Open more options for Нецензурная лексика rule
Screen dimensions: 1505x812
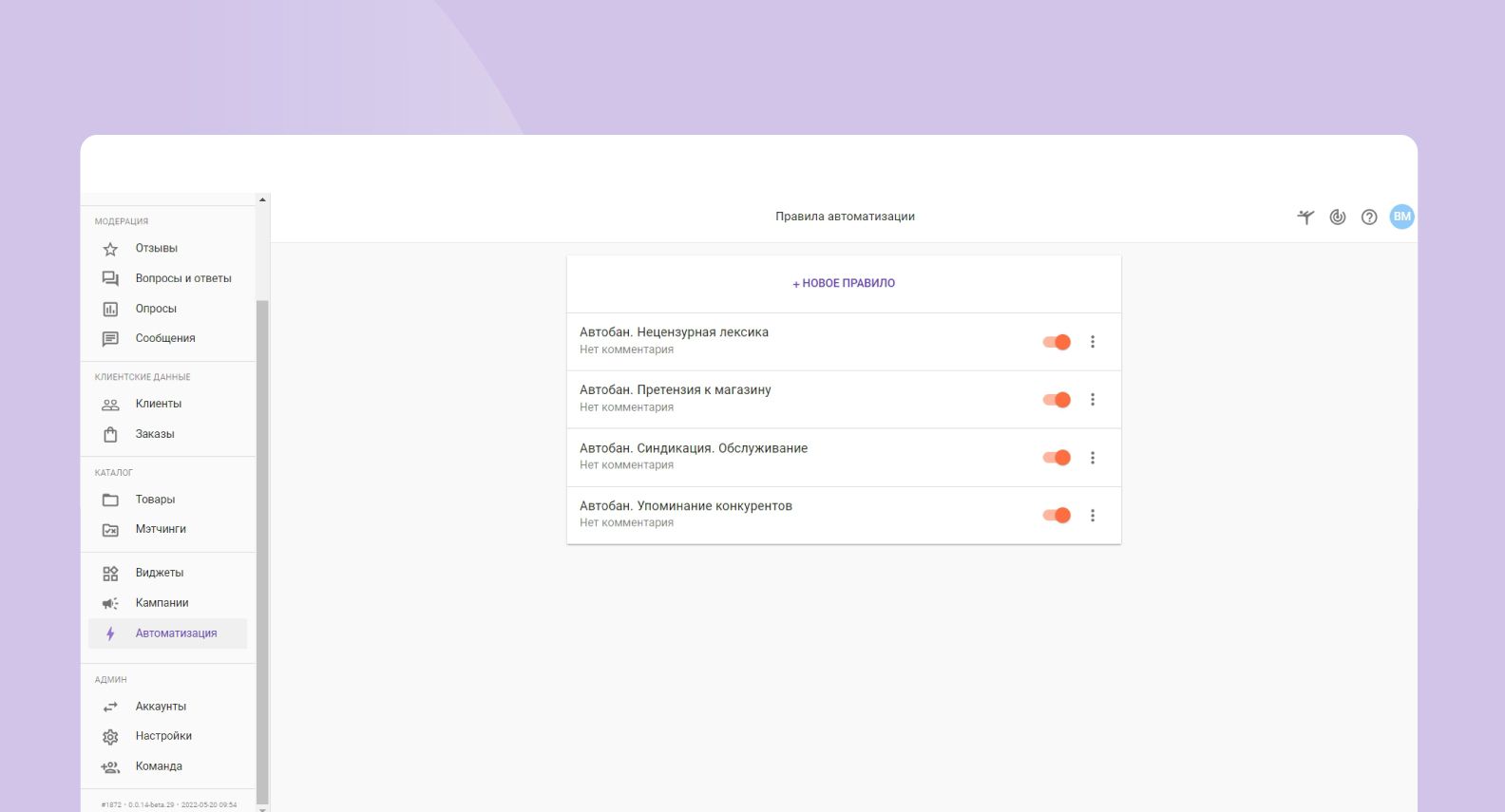click(x=1093, y=342)
